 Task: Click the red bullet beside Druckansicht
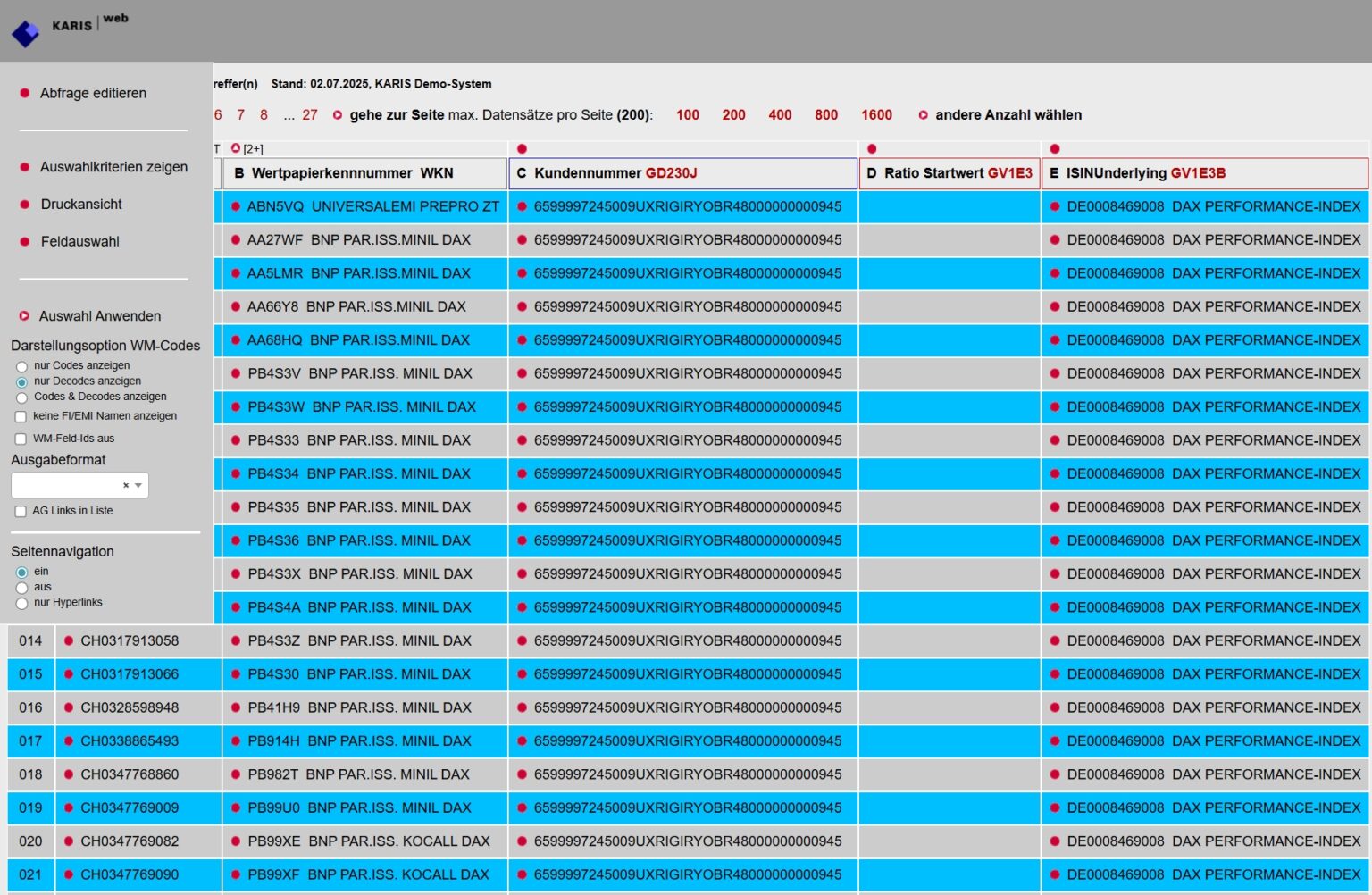click(25, 205)
